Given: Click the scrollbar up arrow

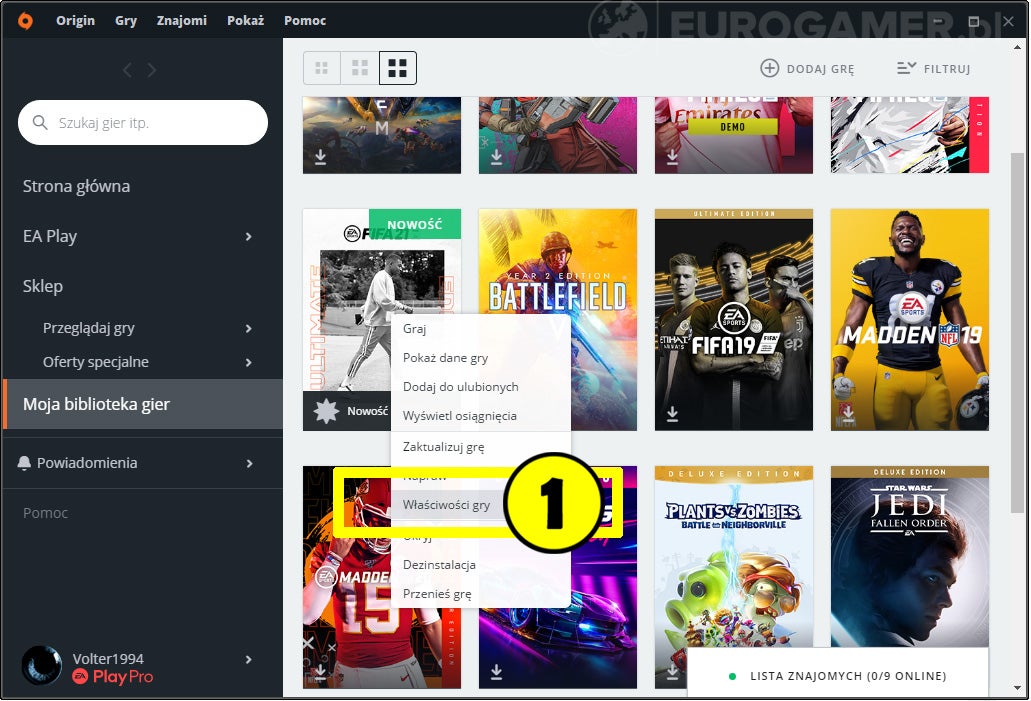Looking at the screenshot, I should point(1017,47).
